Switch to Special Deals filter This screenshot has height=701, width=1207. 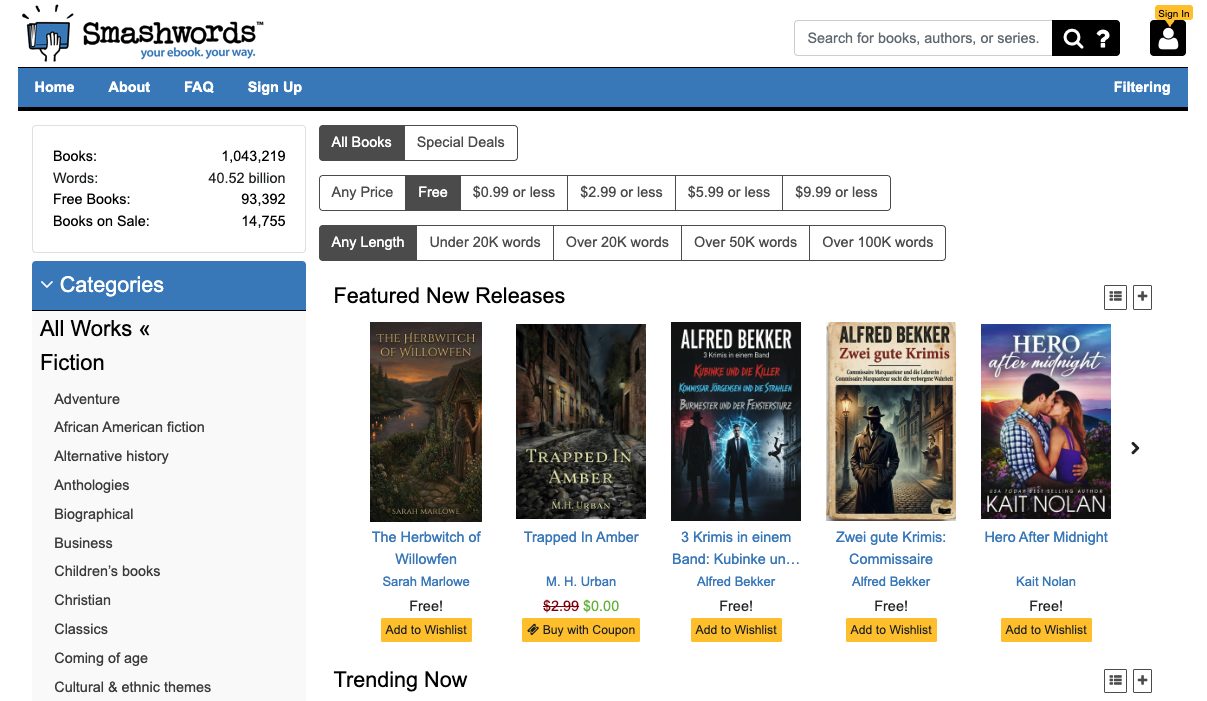pos(460,142)
